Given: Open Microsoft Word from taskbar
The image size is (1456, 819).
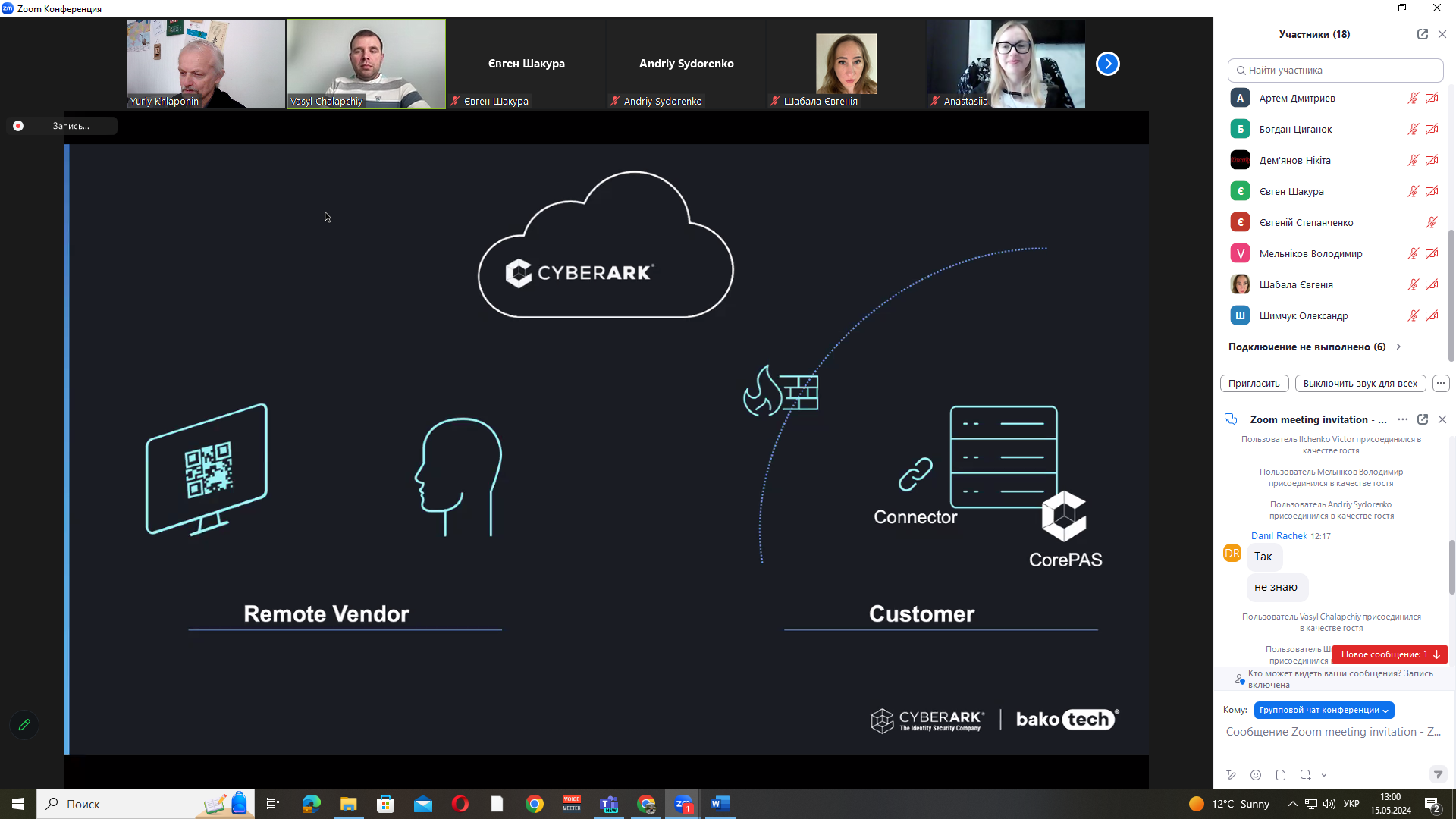Looking at the screenshot, I should click(720, 804).
